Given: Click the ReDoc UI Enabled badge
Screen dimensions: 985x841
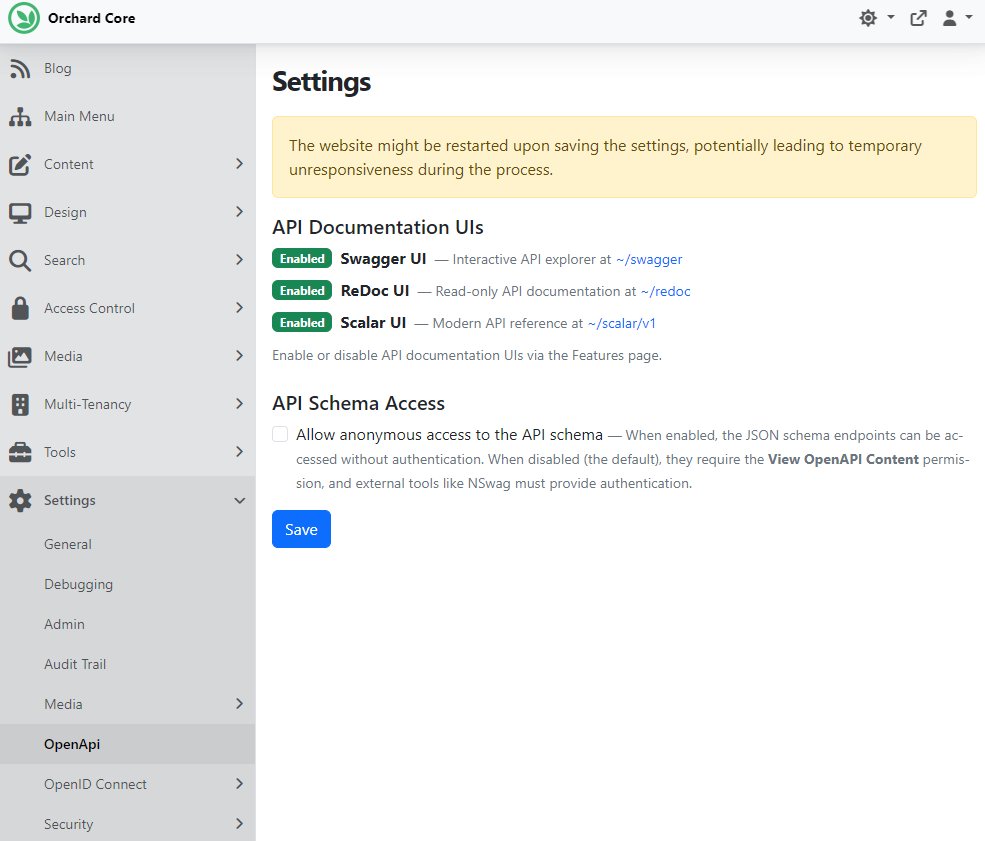Looking at the screenshot, I should pos(302,291).
